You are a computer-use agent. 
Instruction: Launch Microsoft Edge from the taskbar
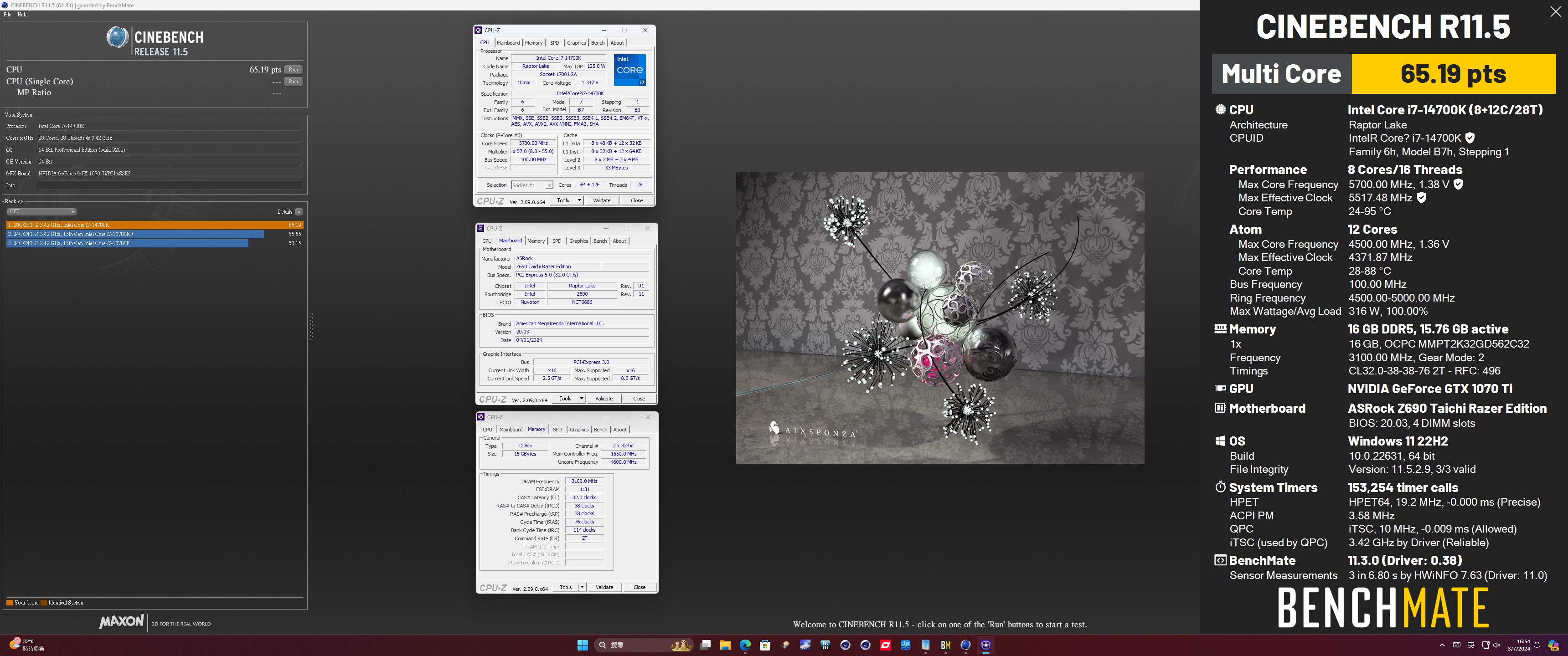745,645
